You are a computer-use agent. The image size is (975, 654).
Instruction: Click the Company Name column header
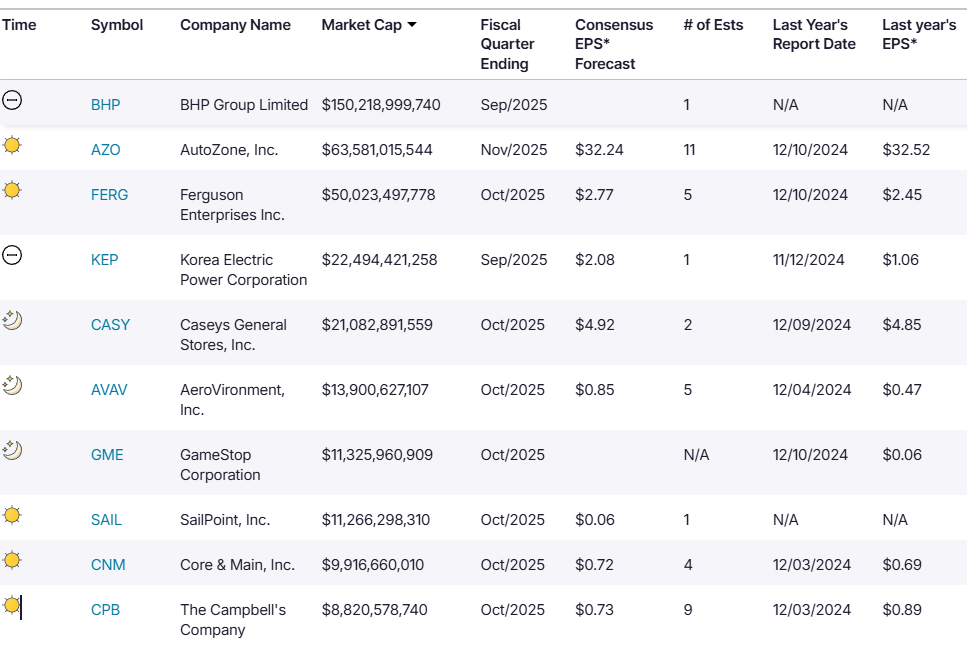click(235, 25)
